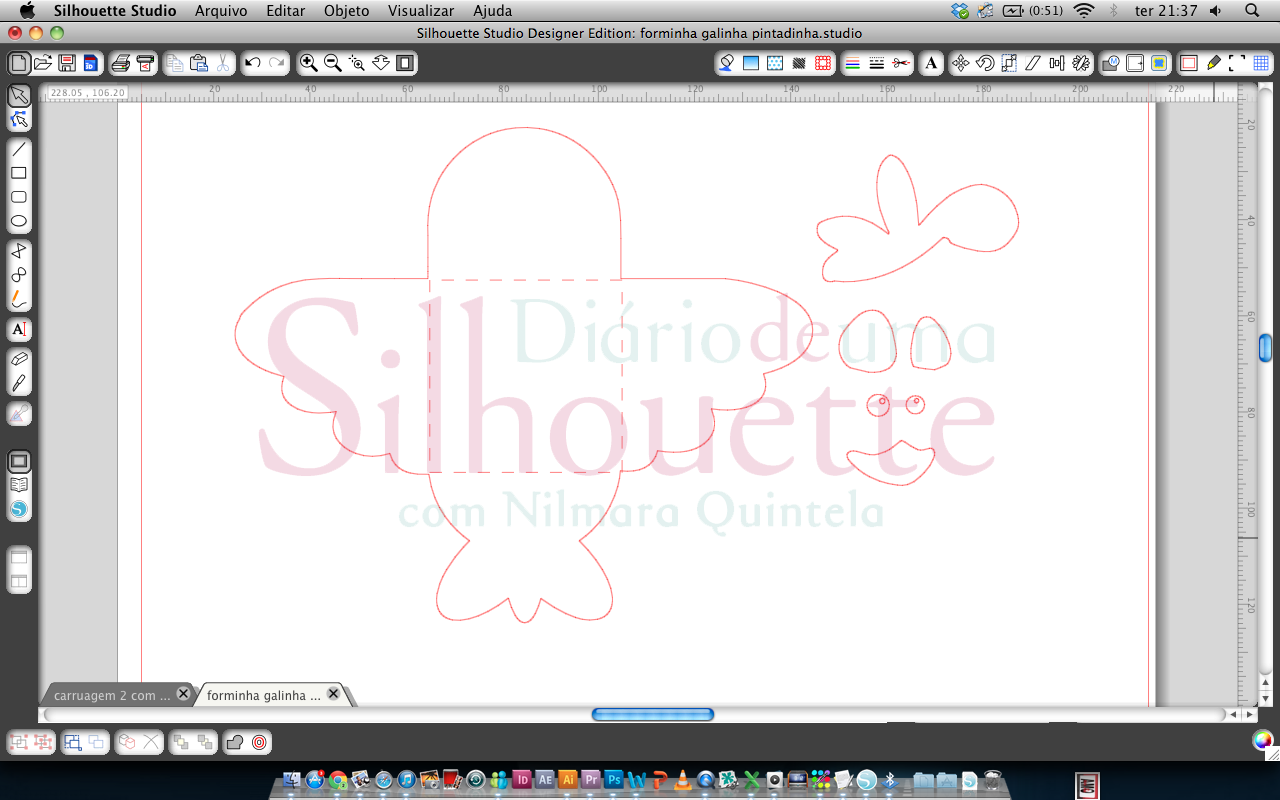Image resolution: width=1280 pixels, height=800 pixels.
Task: Select the Knife tool
Action: (19, 383)
